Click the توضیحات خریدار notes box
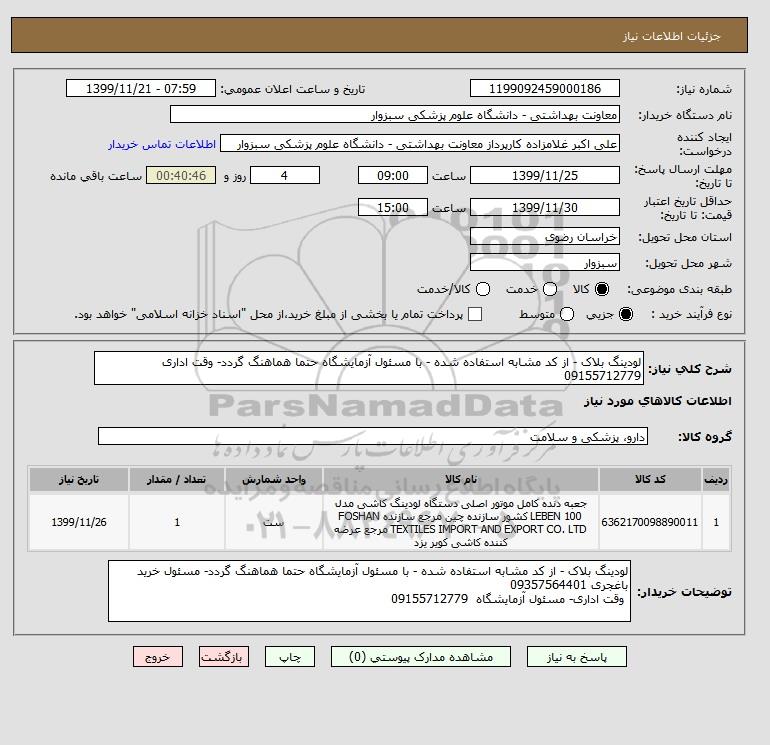This screenshot has width=770, height=745. coord(369,591)
